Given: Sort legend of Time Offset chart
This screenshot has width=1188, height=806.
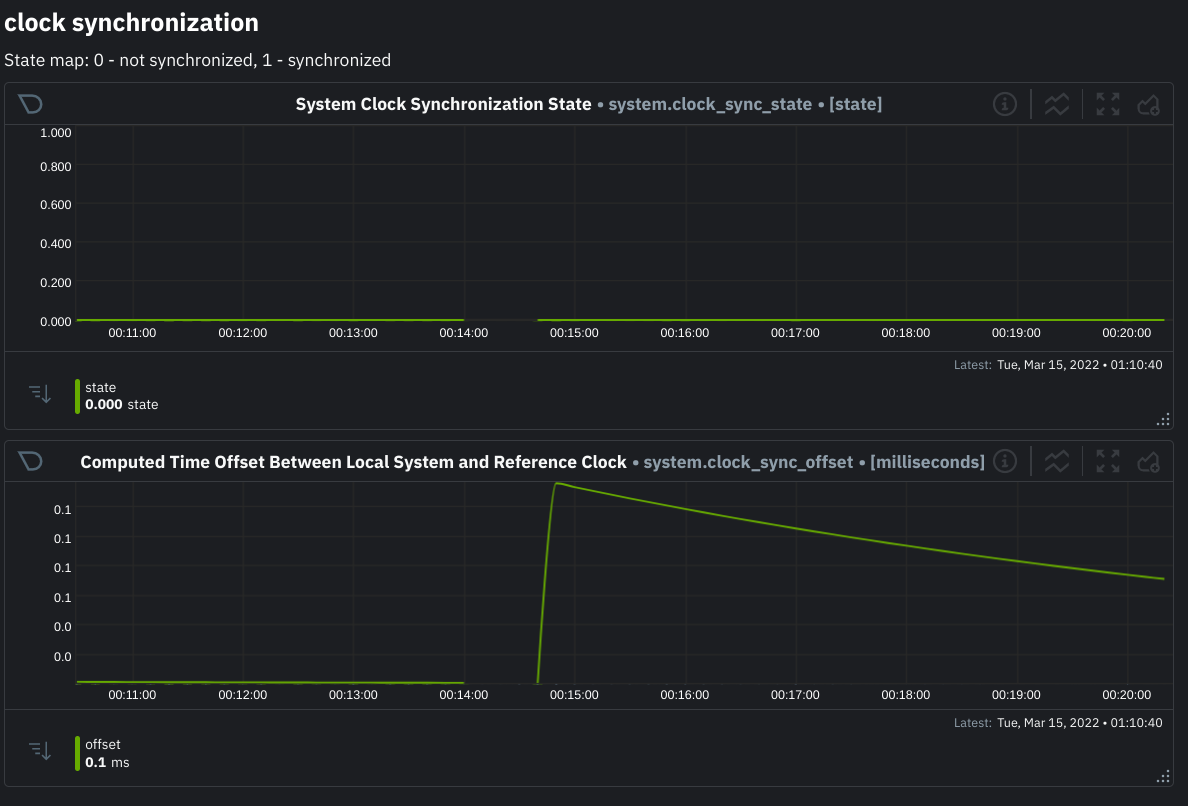Looking at the screenshot, I should 40,751.
